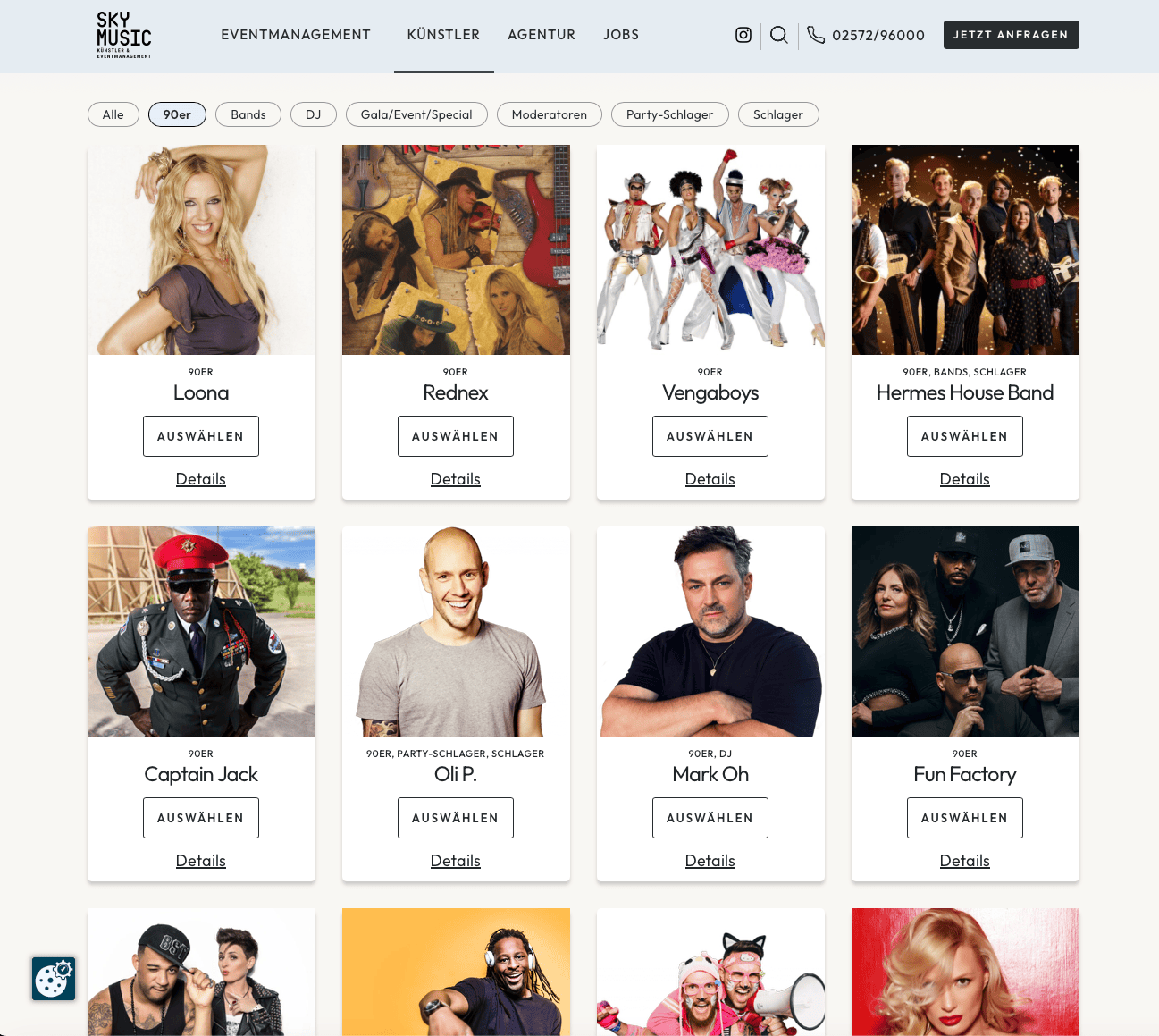Filter by Gala/Event/Special
This screenshot has height=1036, width=1159.
click(416, 114)
